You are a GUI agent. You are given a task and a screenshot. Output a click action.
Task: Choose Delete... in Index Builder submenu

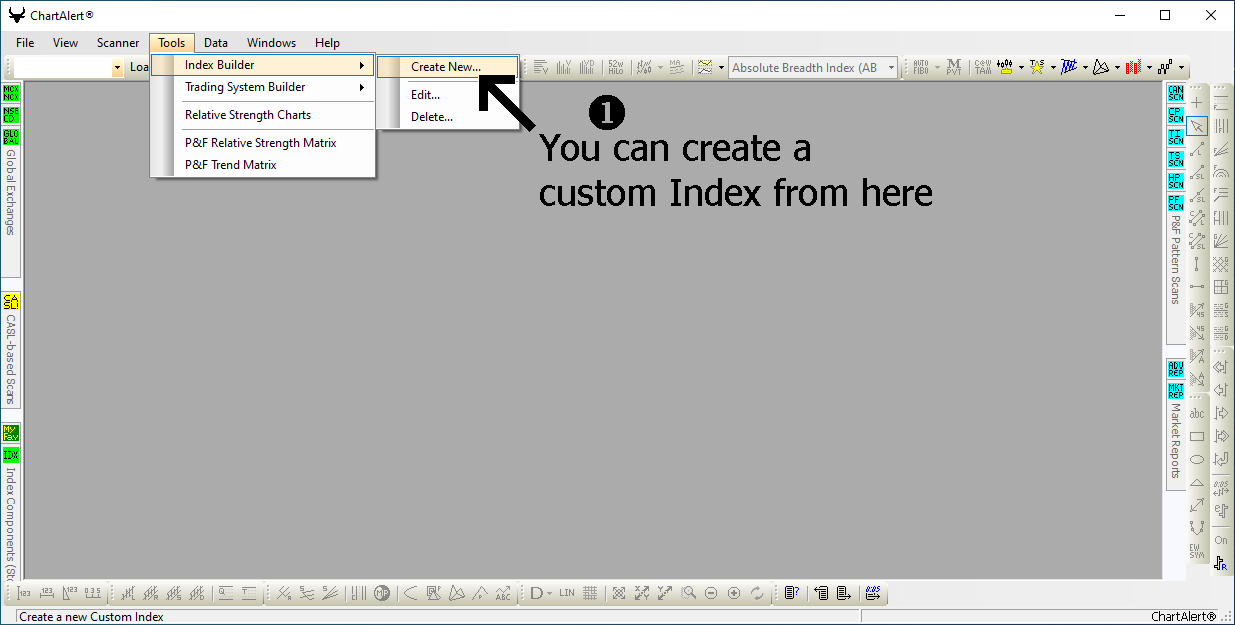(x=447, y=117)
